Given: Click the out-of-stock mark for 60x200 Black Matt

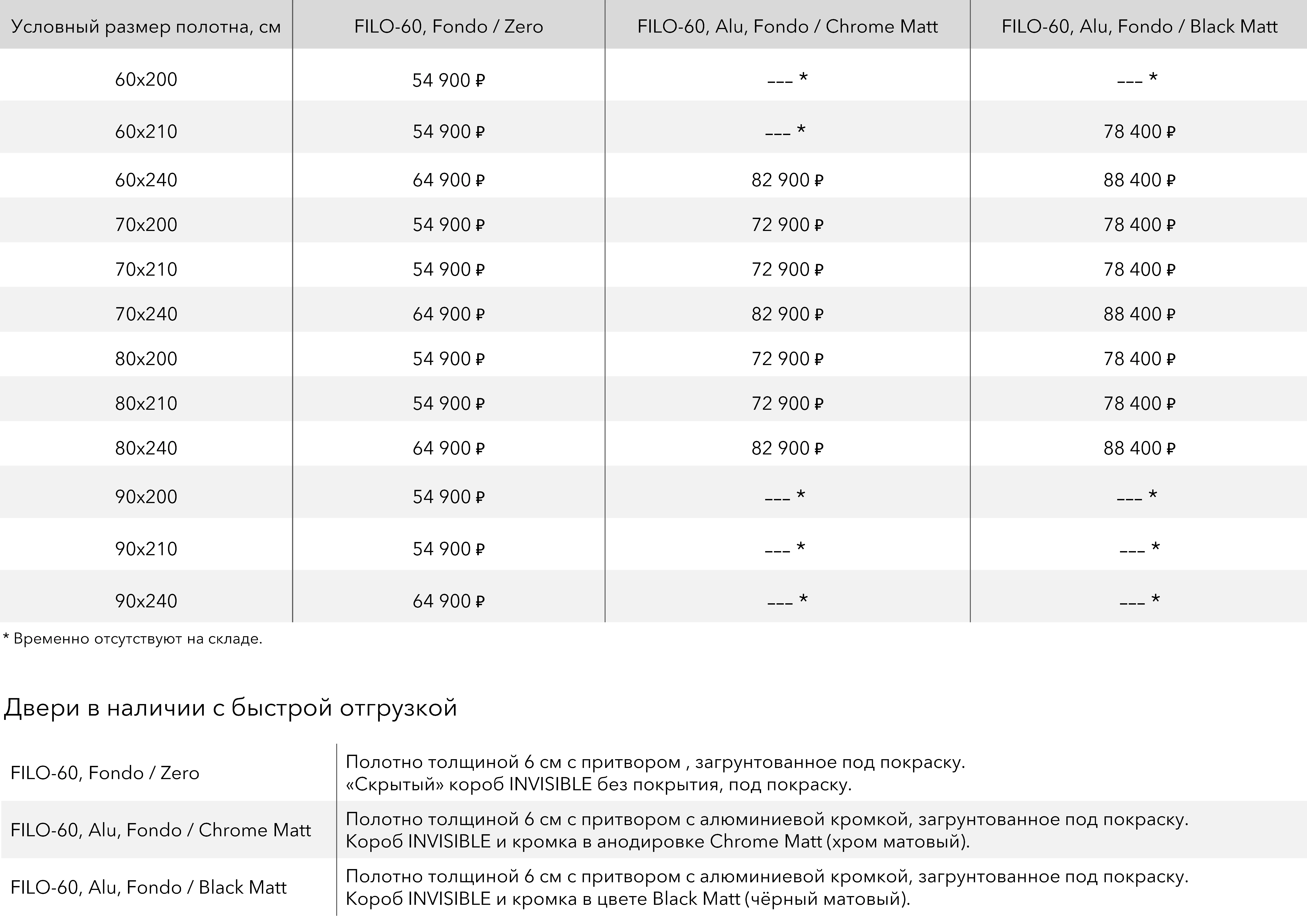Looking at the screenshot, I should point(1137,79).
